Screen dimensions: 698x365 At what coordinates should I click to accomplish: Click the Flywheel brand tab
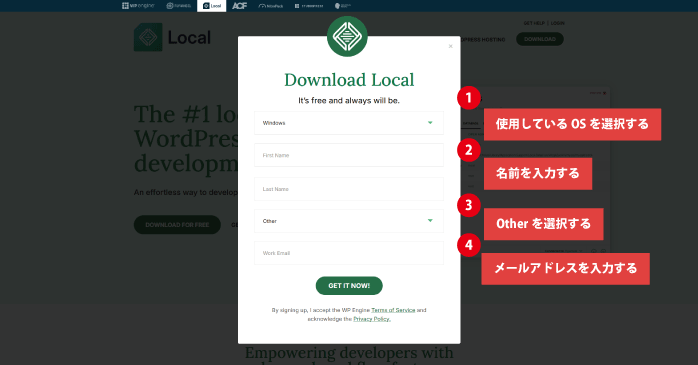[179, 6]
